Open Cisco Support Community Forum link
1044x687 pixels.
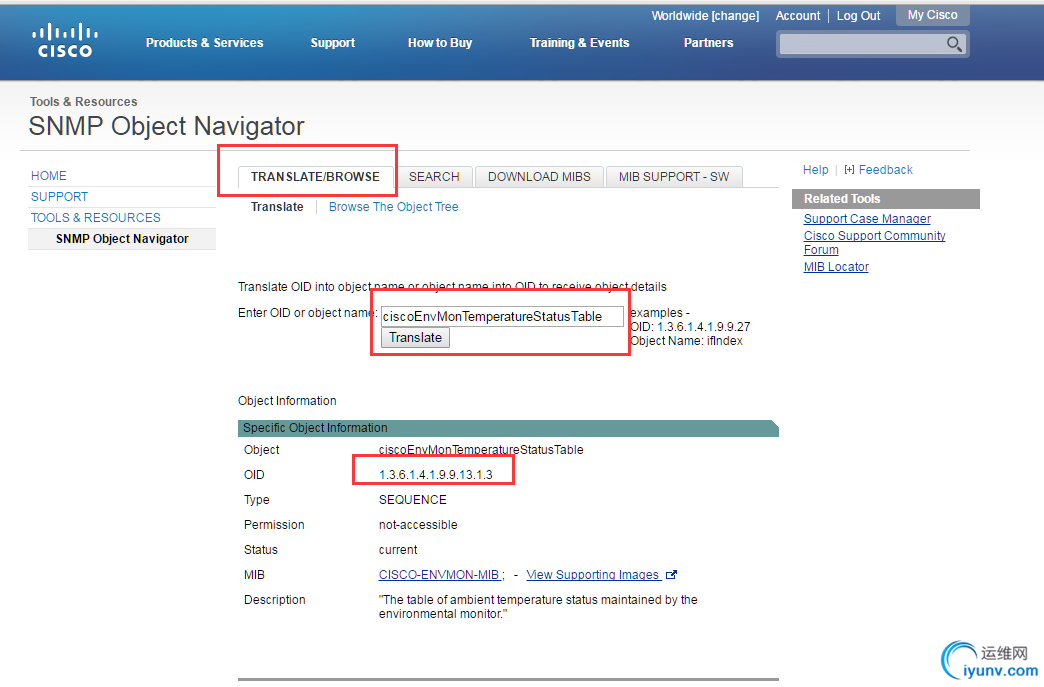click(x=874, y=242)
